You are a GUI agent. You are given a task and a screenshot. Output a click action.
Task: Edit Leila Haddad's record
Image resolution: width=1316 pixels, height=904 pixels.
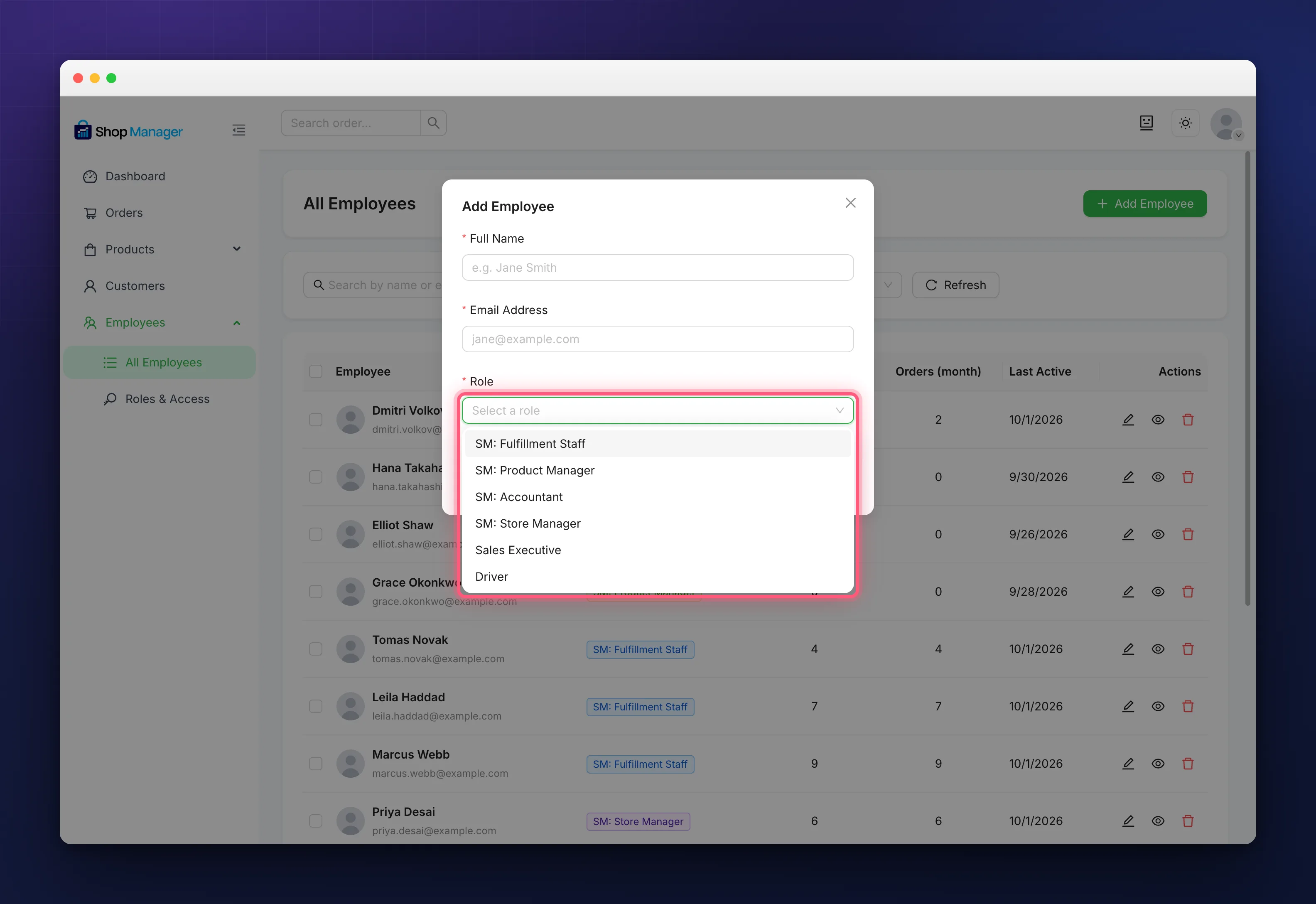(x=1128, y=706)
